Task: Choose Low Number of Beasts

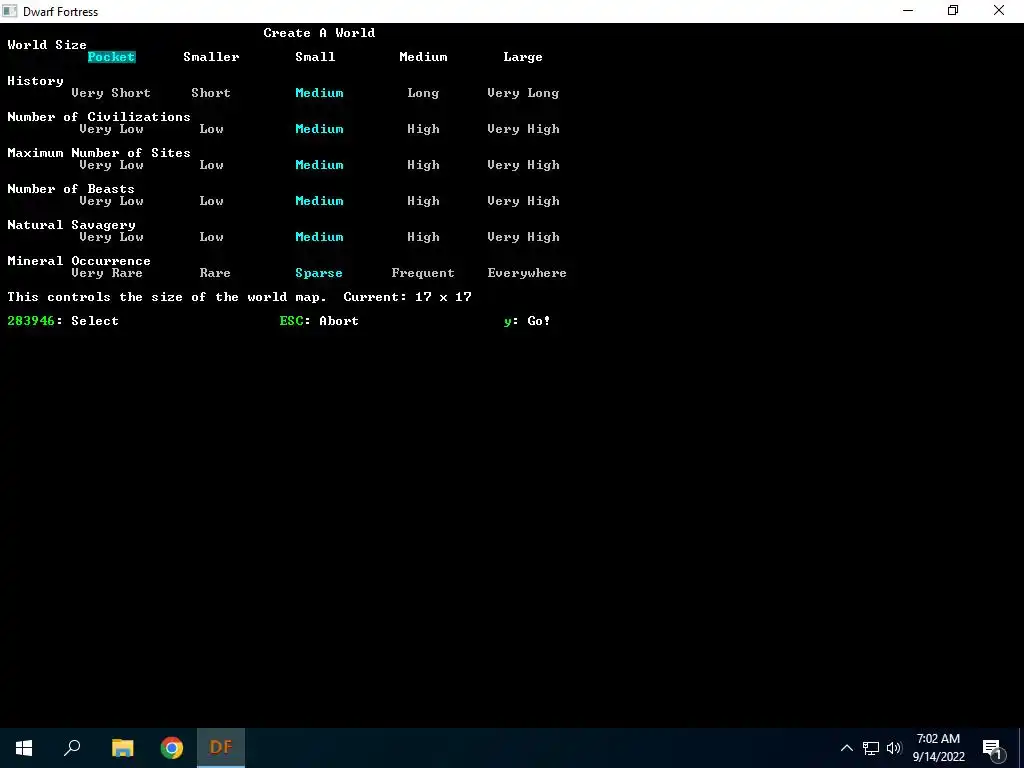Action: click(211, 200)
